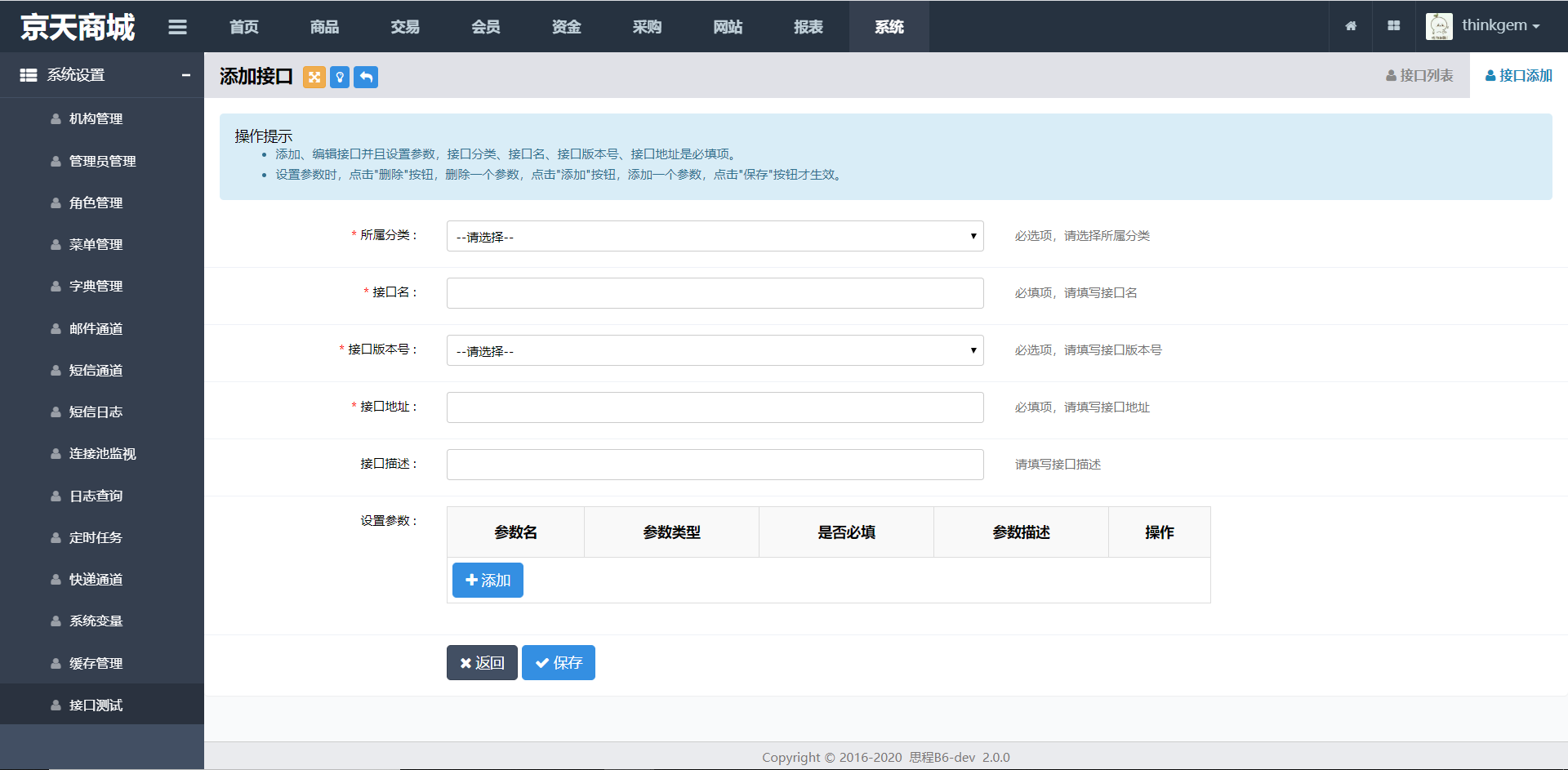Open the thinkgem user dropdown
The image size is (1568, 770).
pos(1500,25)
